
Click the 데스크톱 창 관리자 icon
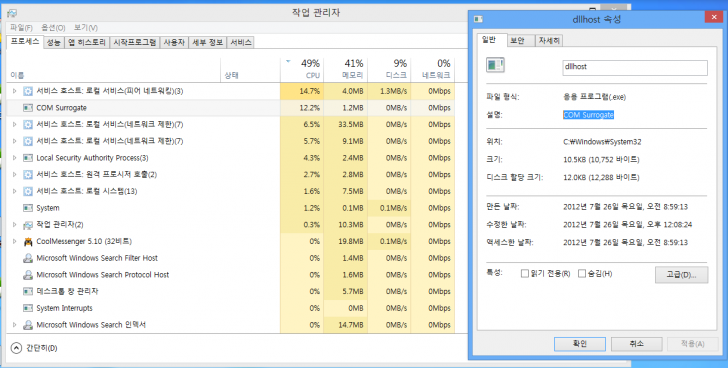[x=28, y=291]
